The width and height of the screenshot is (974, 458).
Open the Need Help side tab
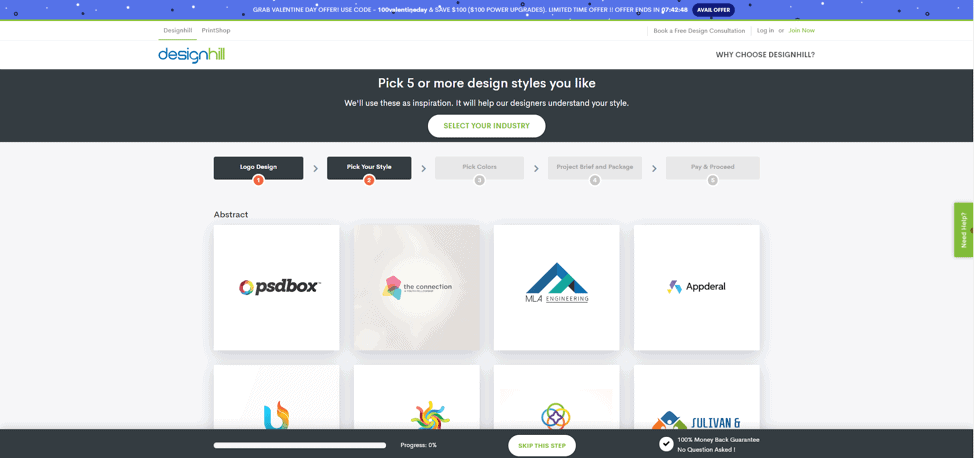point(963,229)
